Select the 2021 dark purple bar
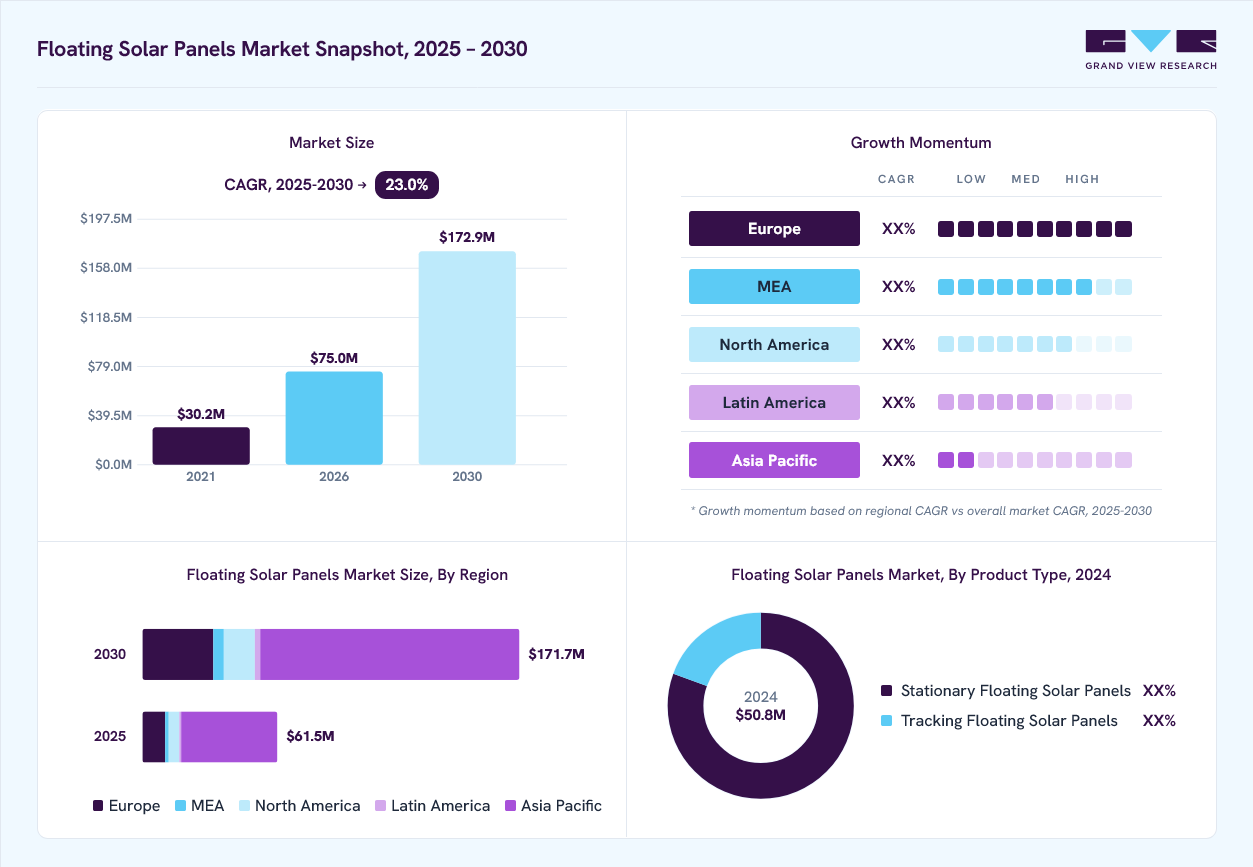 pos(201,446)
